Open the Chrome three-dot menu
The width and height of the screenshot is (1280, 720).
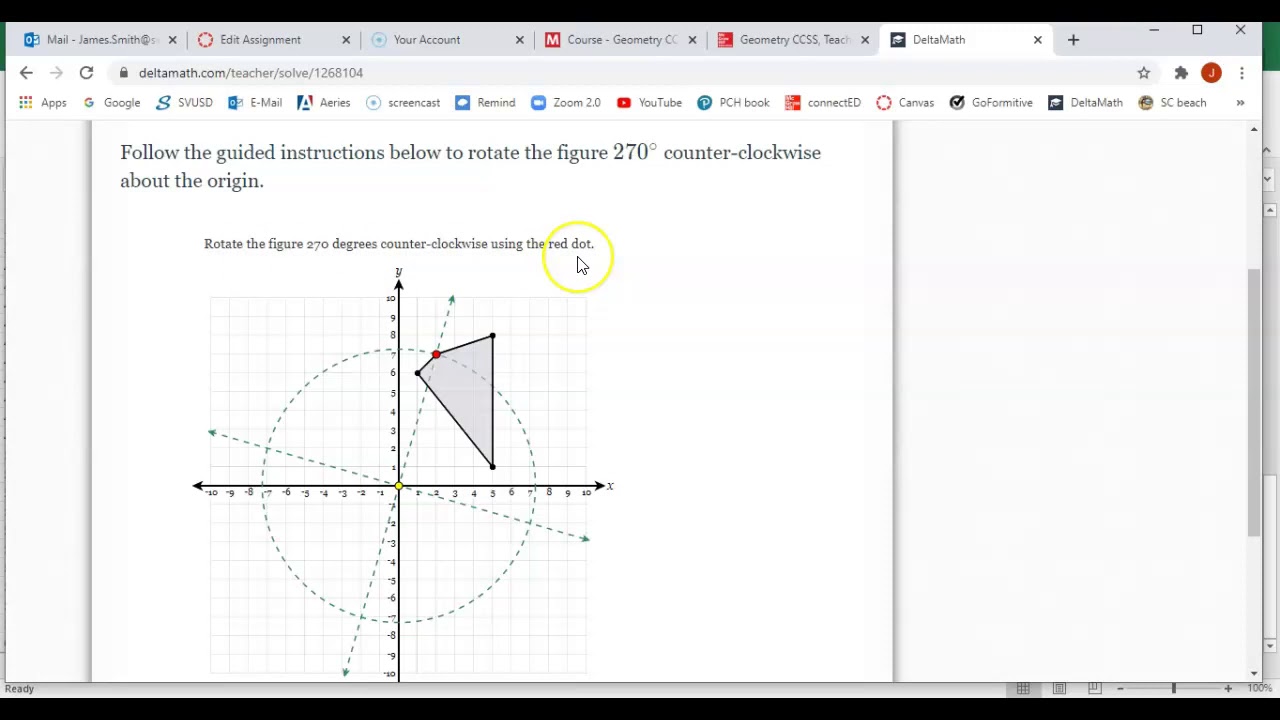pyautogui.click(x=1241, y=73)
